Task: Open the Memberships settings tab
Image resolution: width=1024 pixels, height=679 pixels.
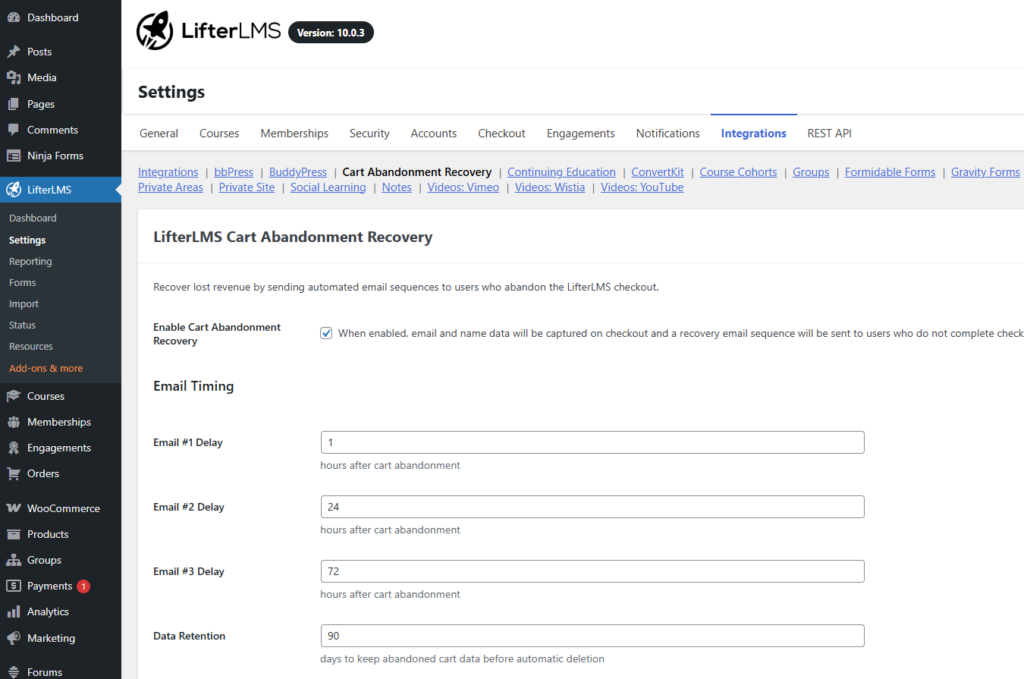Action: click(x=295, y=133)
